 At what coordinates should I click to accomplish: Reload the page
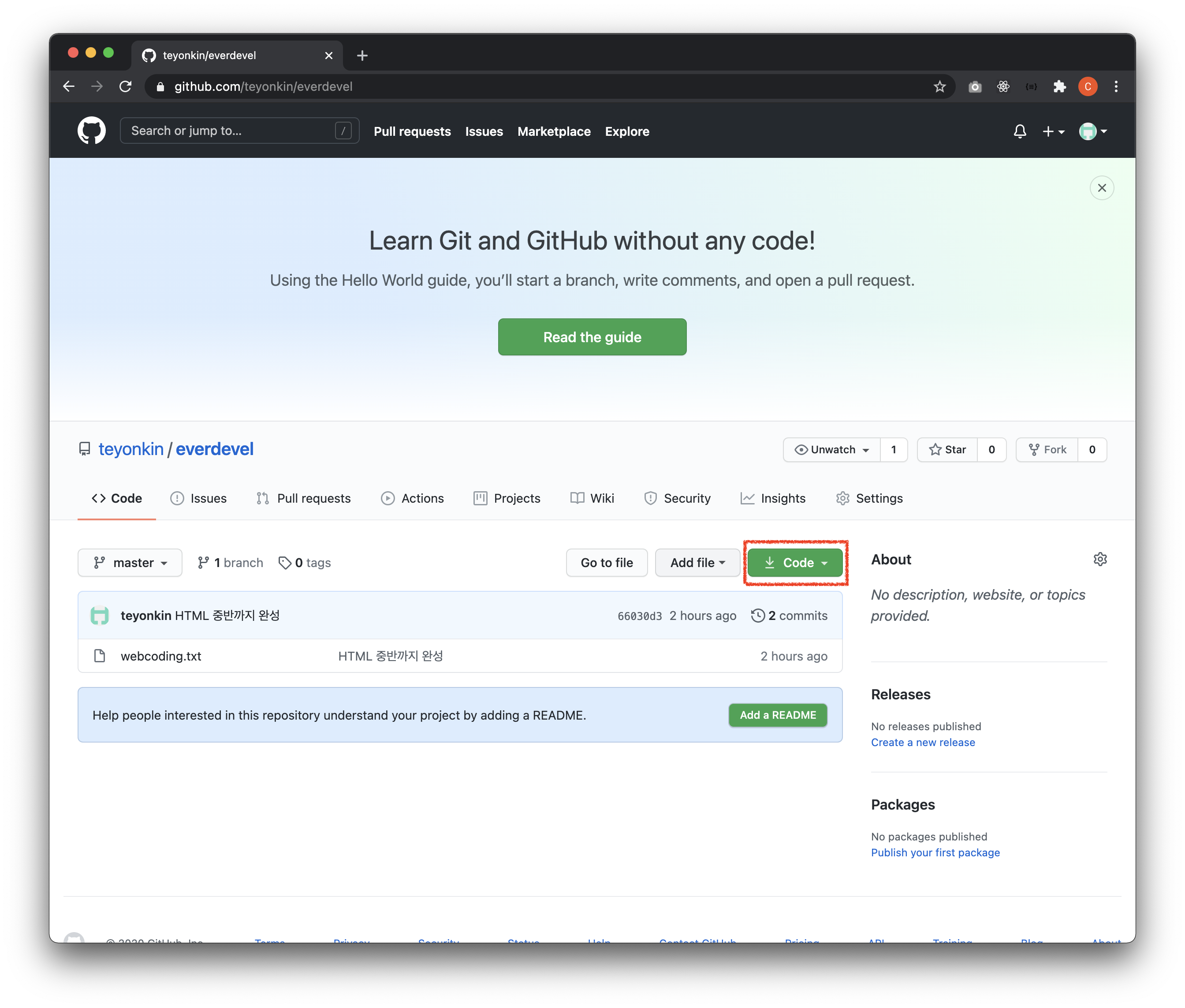[x=126, y=86]
